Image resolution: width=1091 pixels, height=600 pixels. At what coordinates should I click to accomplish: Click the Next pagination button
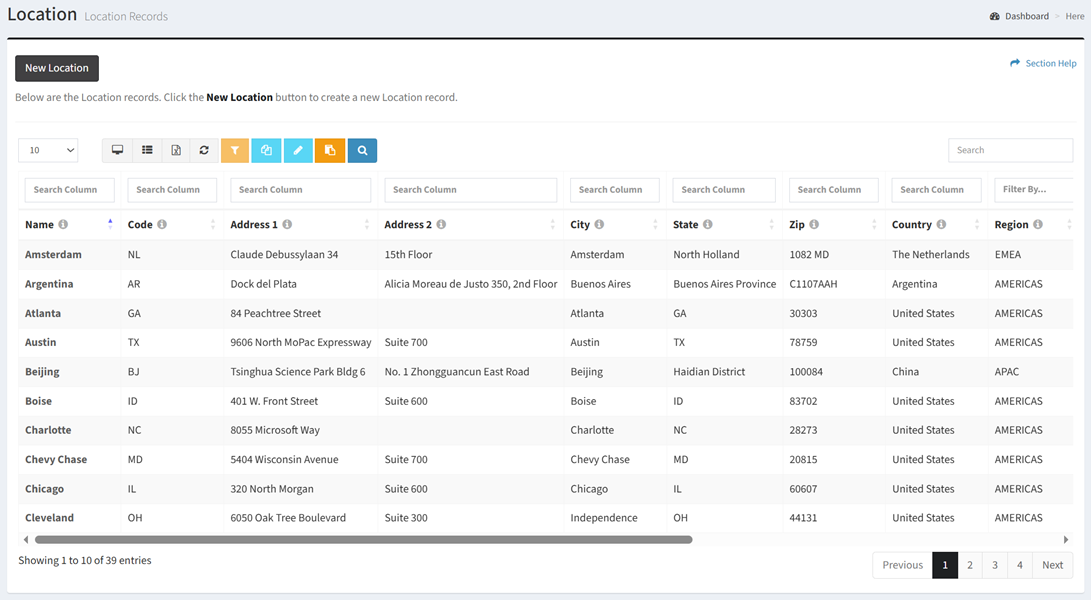[x=1052, y=565]
